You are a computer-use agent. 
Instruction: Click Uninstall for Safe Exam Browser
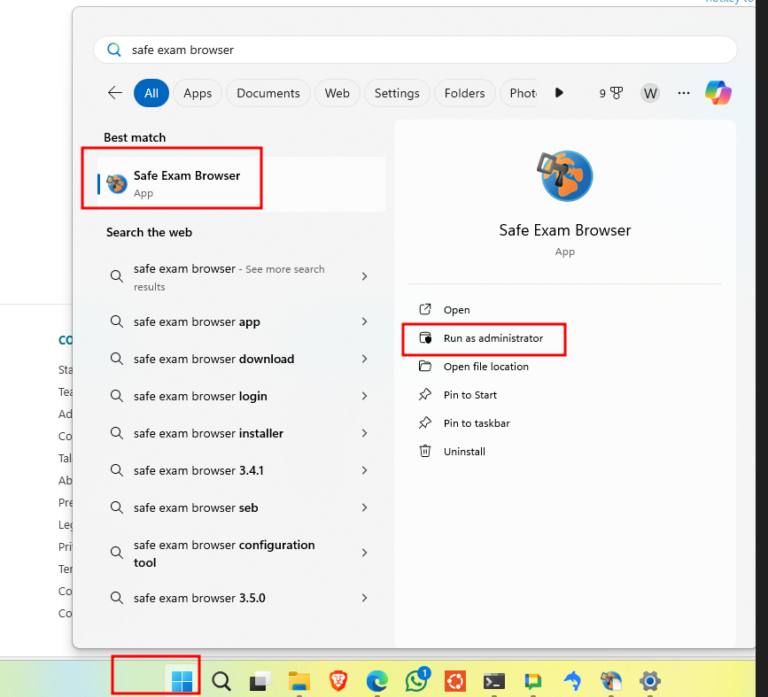point(464,452)
